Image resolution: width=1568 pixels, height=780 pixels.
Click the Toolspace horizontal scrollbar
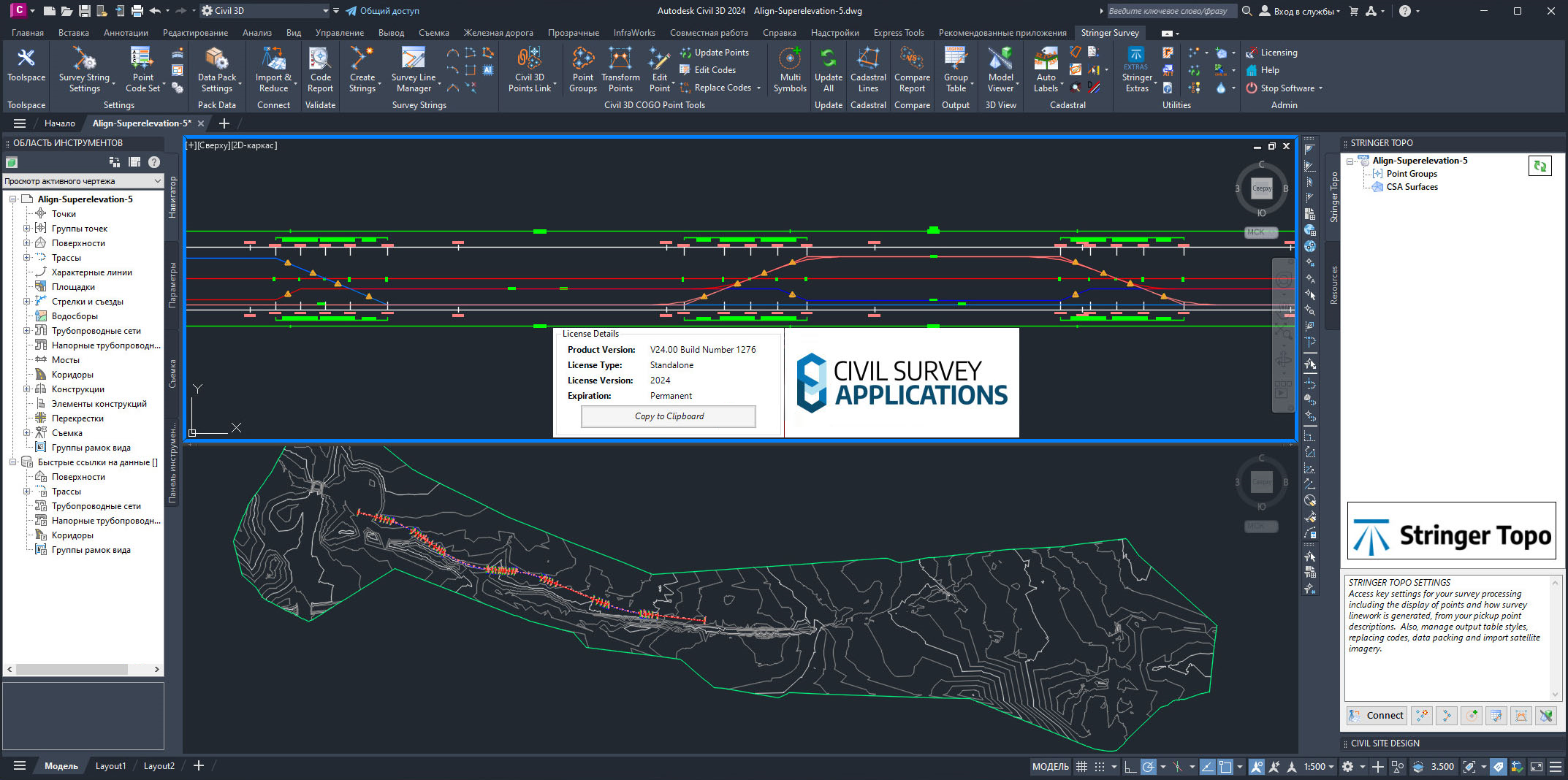[83, 669]
